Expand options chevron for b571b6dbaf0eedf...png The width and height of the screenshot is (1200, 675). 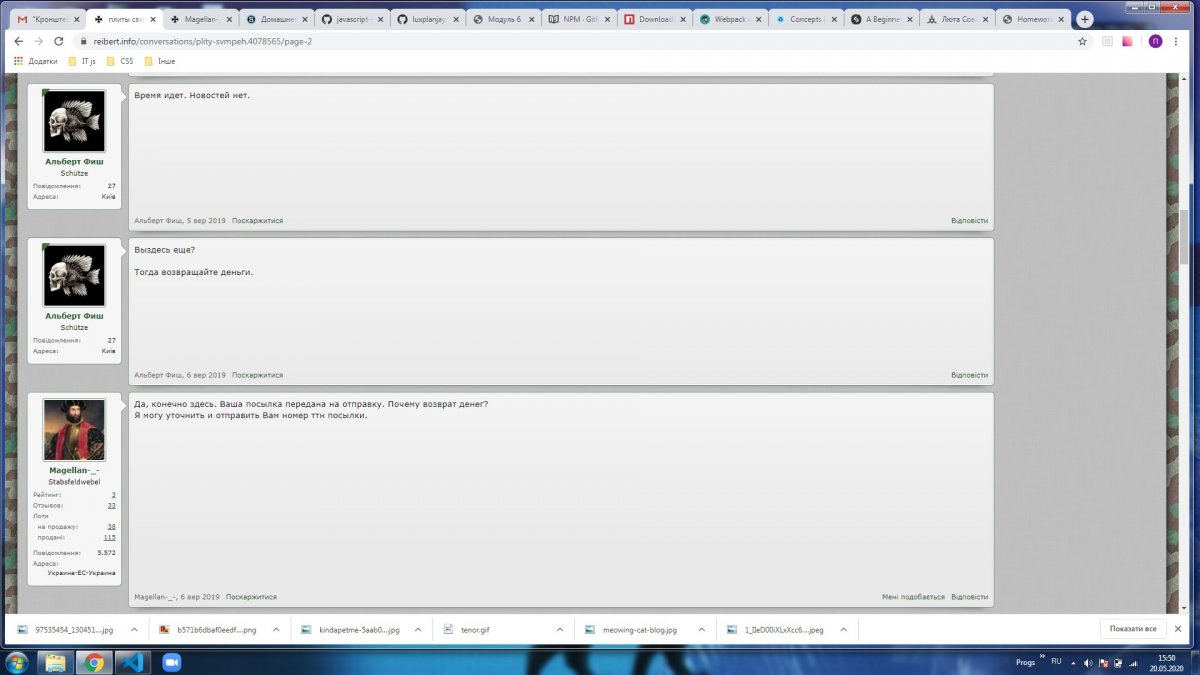(x=276, y=630)
